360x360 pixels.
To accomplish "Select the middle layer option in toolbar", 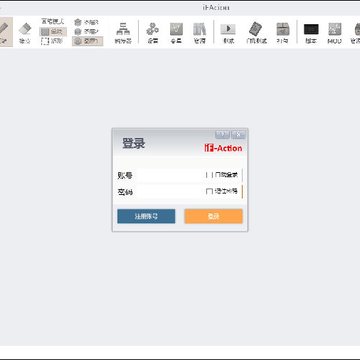I will pos(86,32).
